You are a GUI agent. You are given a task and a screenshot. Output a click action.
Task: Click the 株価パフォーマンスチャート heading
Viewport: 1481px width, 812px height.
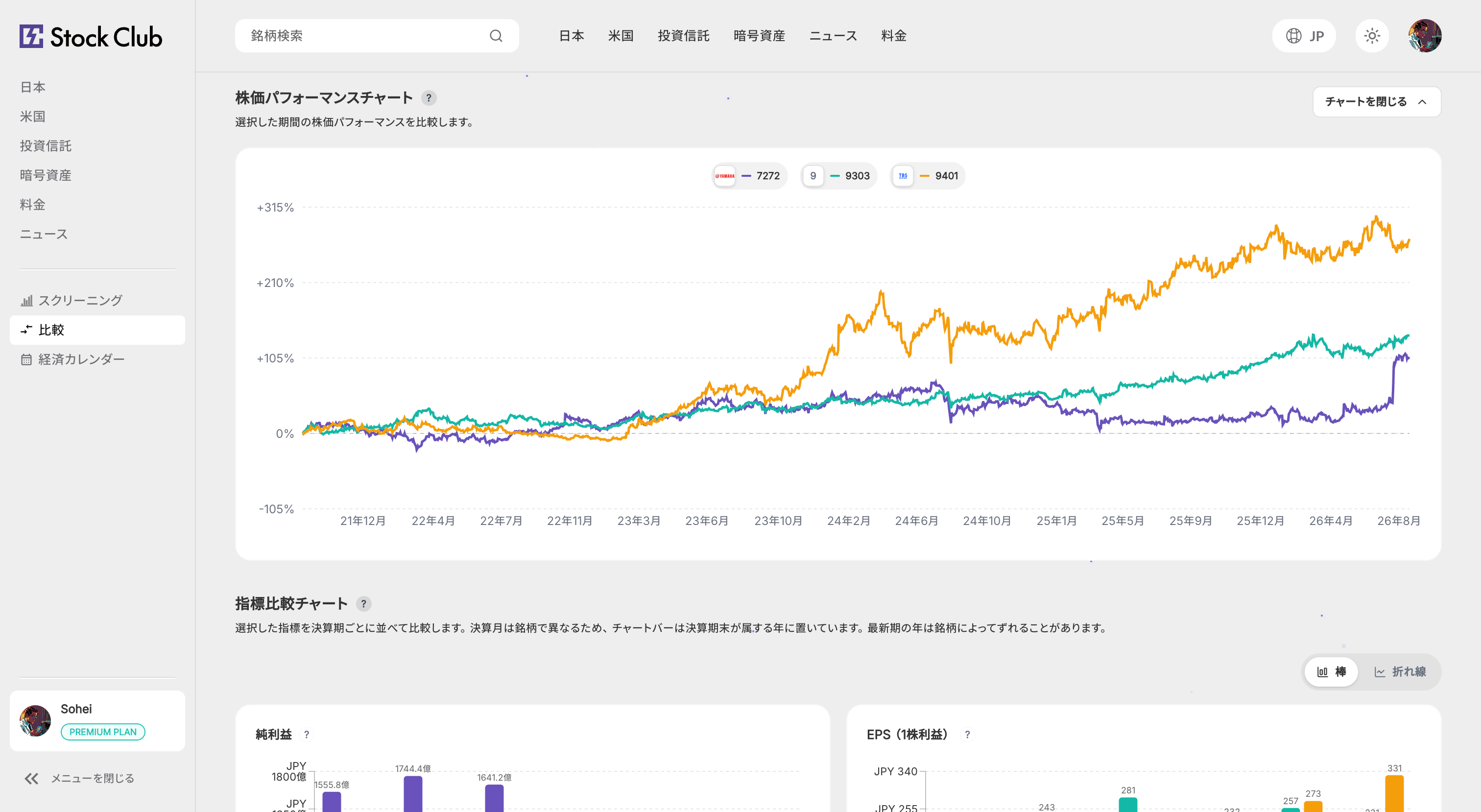coord(324,98)
